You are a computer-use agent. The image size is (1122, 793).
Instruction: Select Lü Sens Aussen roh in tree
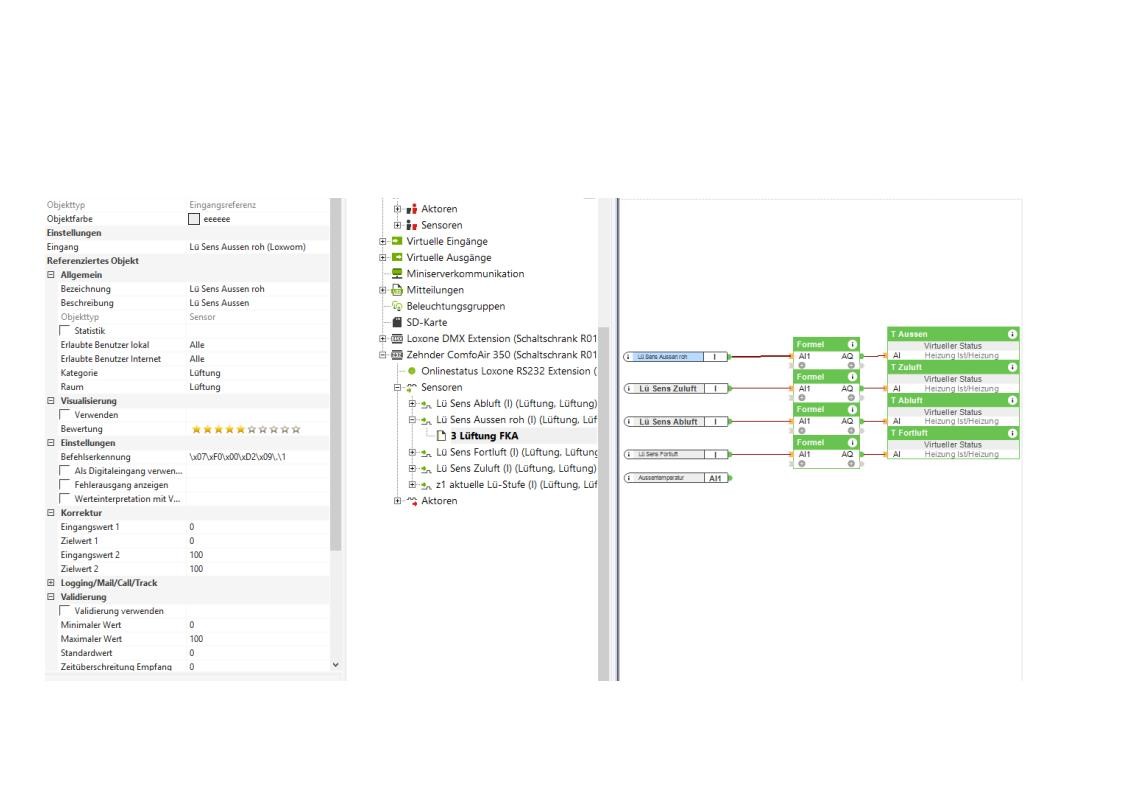[515, 419]
